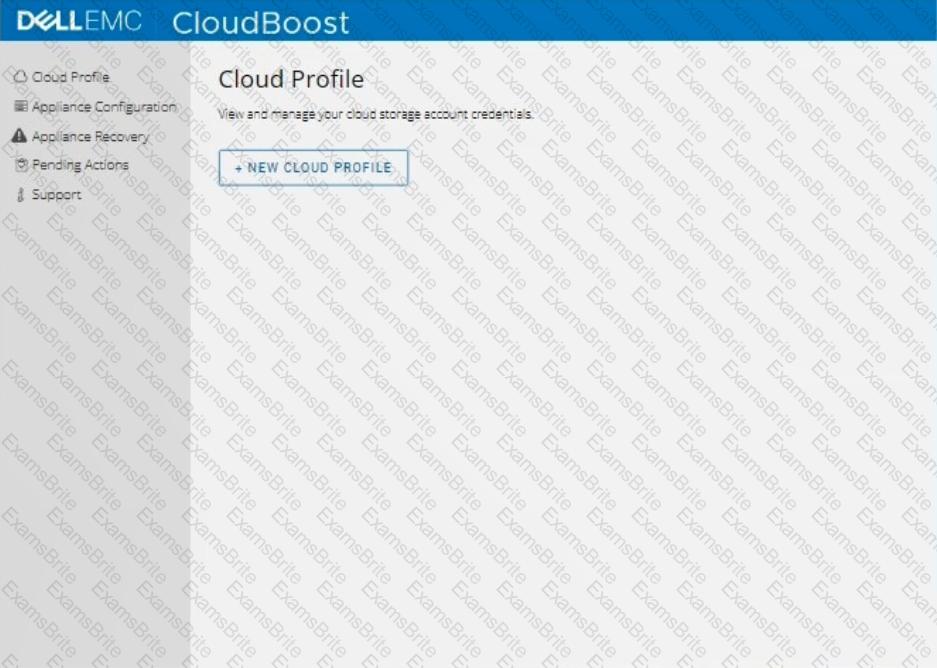Go to the Appliance Configuration section
Image resolution: width=937 pixels, height=668 pixels.
pos(103,106)
